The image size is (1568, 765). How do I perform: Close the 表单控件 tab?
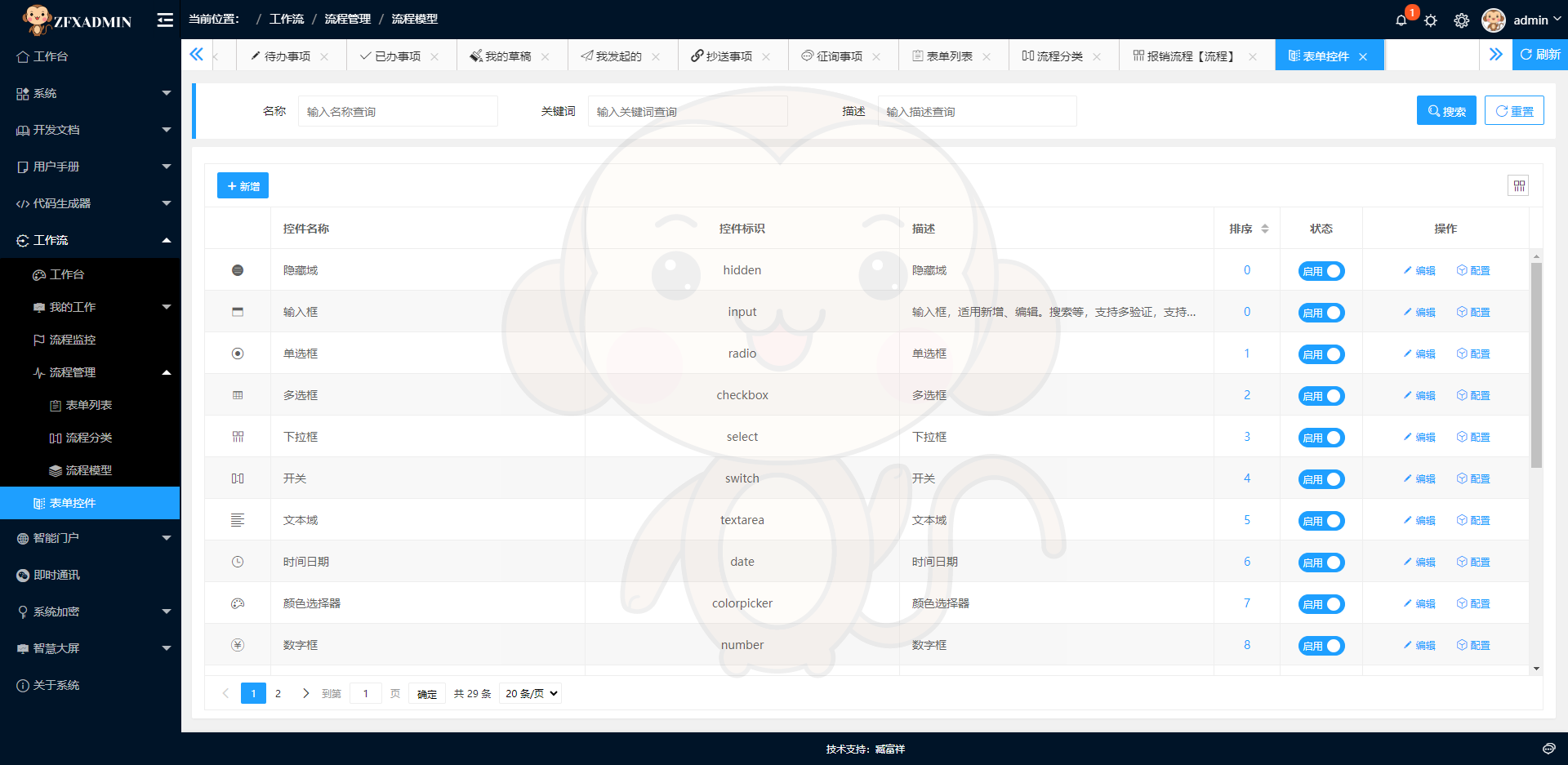1363,56
